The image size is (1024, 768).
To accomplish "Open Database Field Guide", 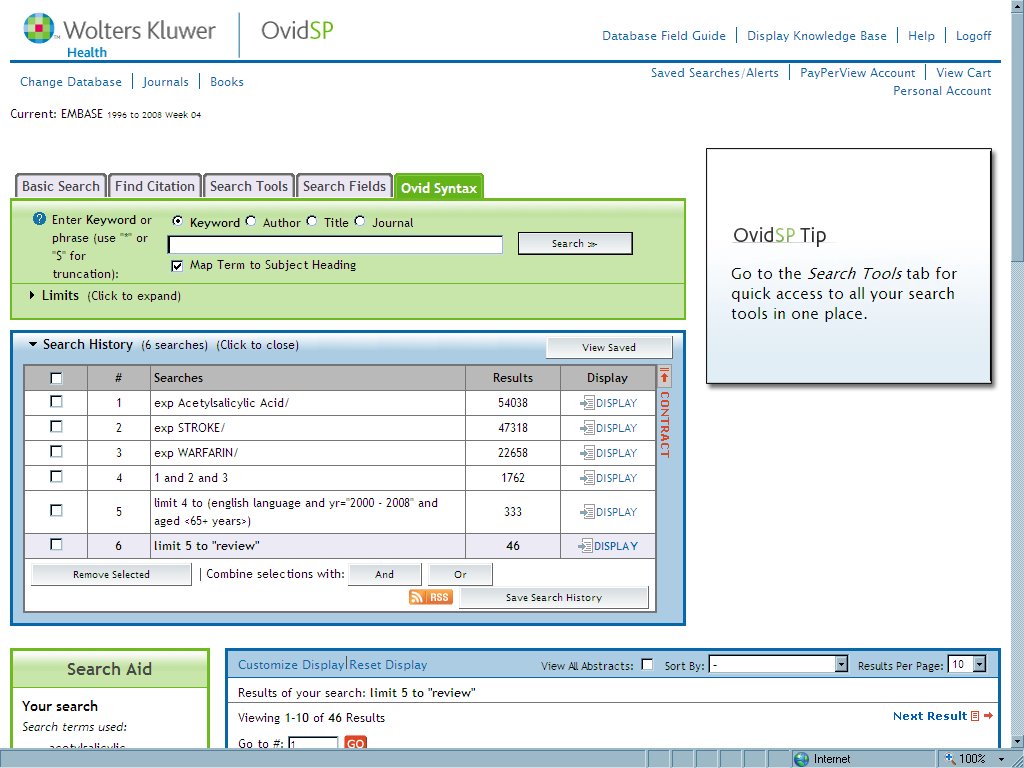I will pos(664,36).
